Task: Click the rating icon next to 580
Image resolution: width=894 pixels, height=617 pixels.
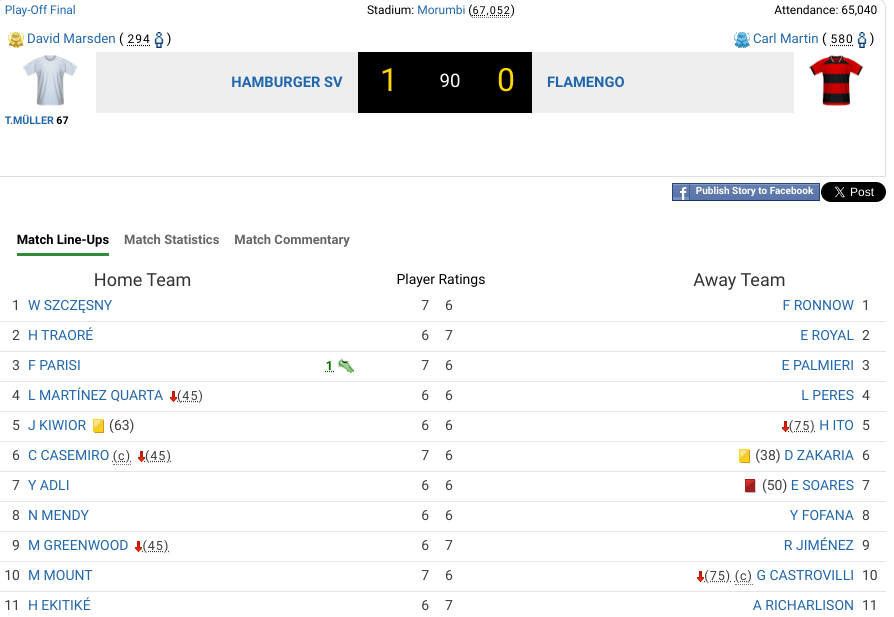Action: click(861, 39)
